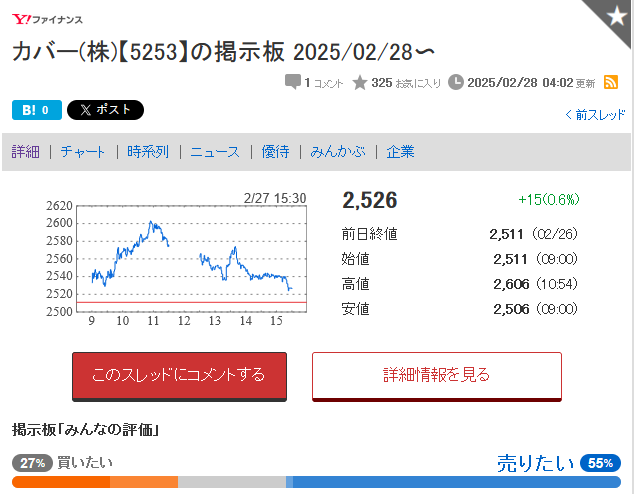Screen dimensions: 634x494
Task: Click the current price 2,526
Action: pos(370,200)
